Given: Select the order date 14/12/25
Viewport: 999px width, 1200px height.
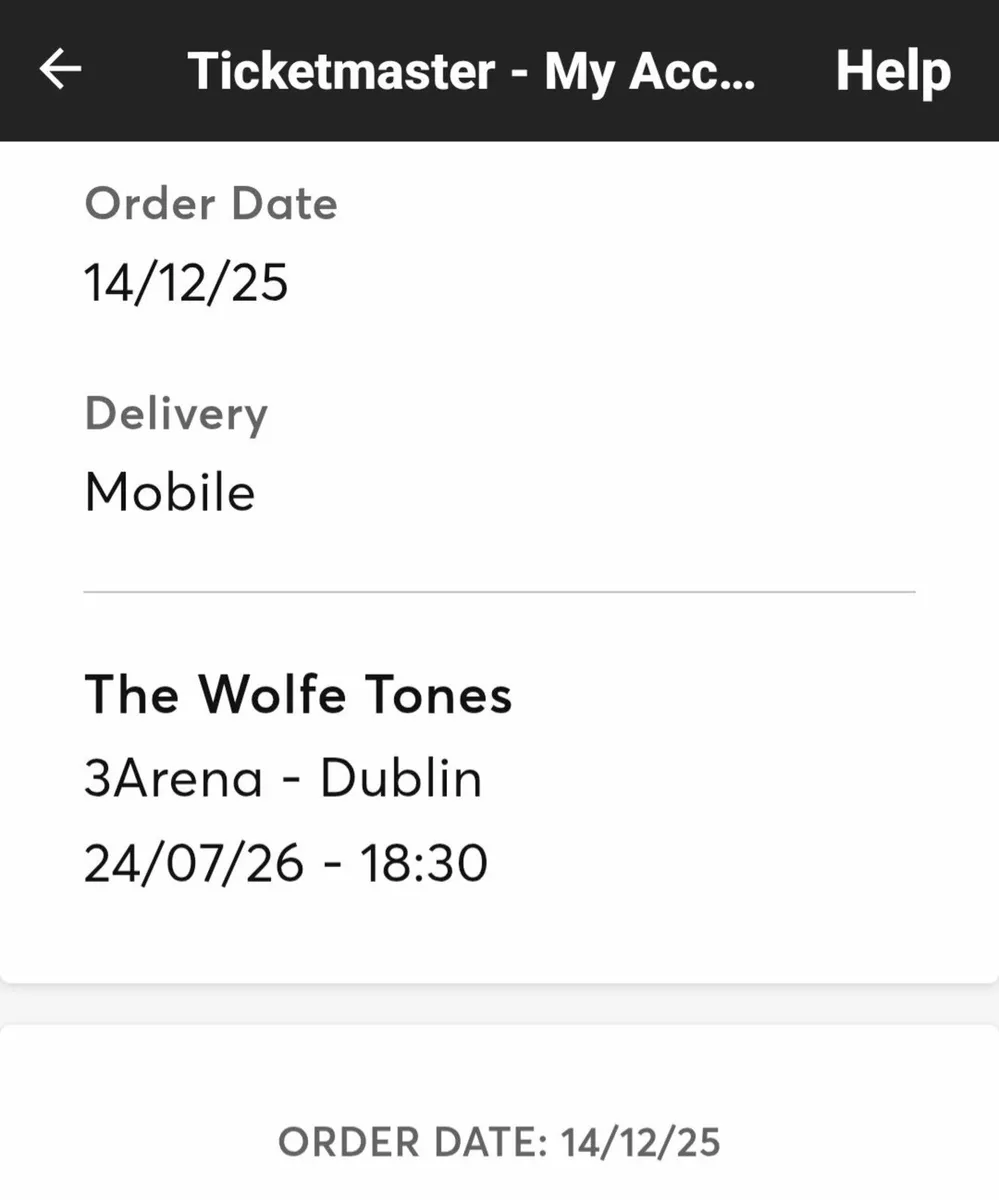Looking at the screenshot, I should point(186,281).
